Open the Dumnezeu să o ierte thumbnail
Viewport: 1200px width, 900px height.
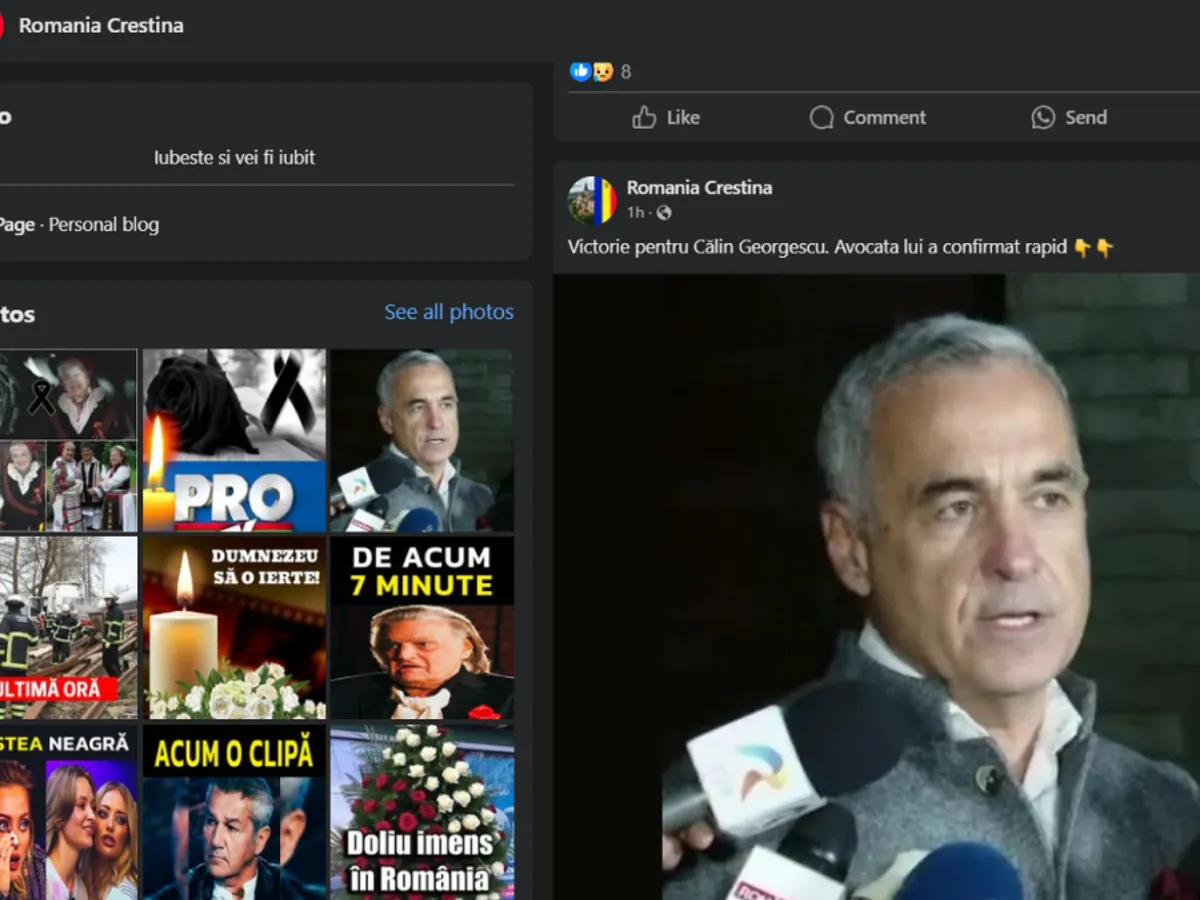coord(234,627)
